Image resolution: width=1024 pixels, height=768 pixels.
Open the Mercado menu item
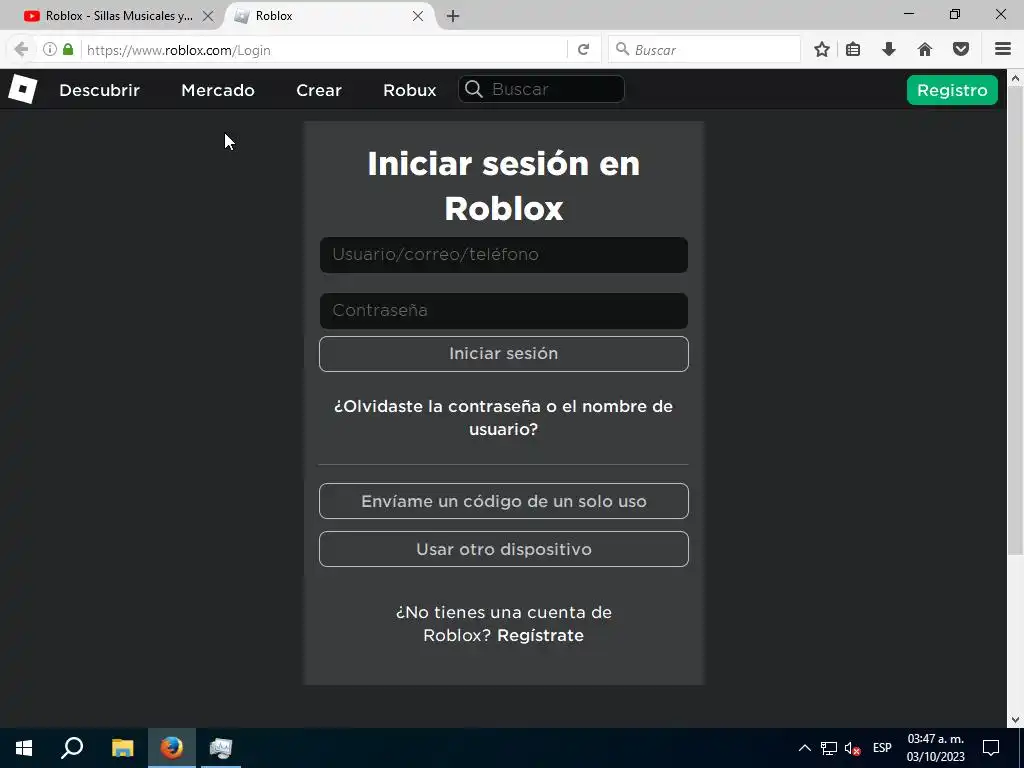click(x=218, y=90)
